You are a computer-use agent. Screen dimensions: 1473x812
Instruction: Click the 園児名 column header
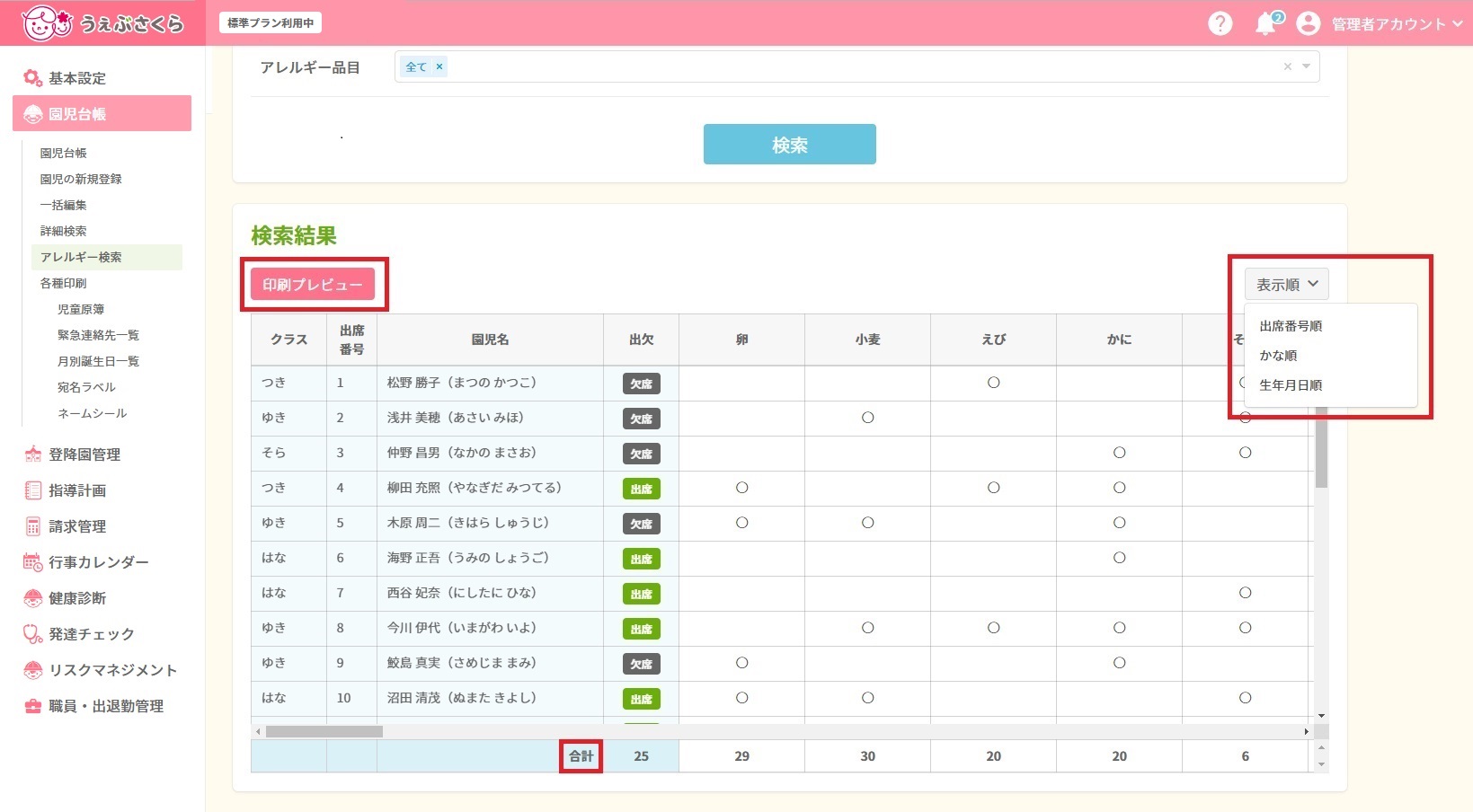click(490, 340)
